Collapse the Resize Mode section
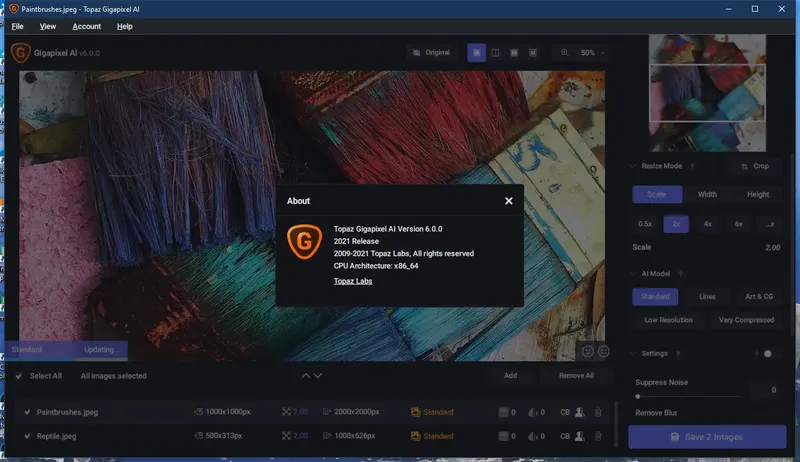 pyautogui.click(x=633, y=166)
